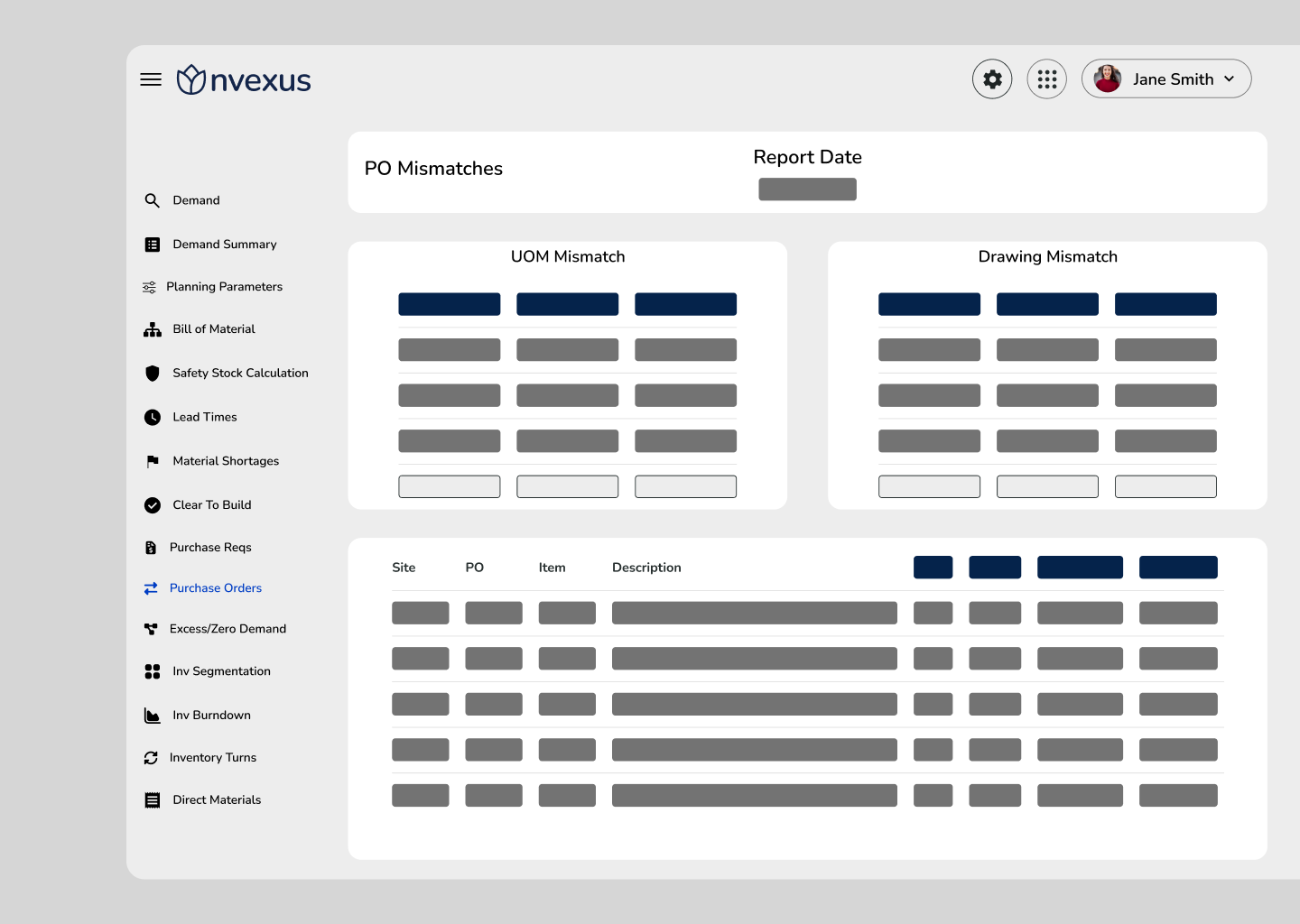The image size is (1300, 924).
Task: Open Planning Parameters in sidebar
Action: (225, 287)
